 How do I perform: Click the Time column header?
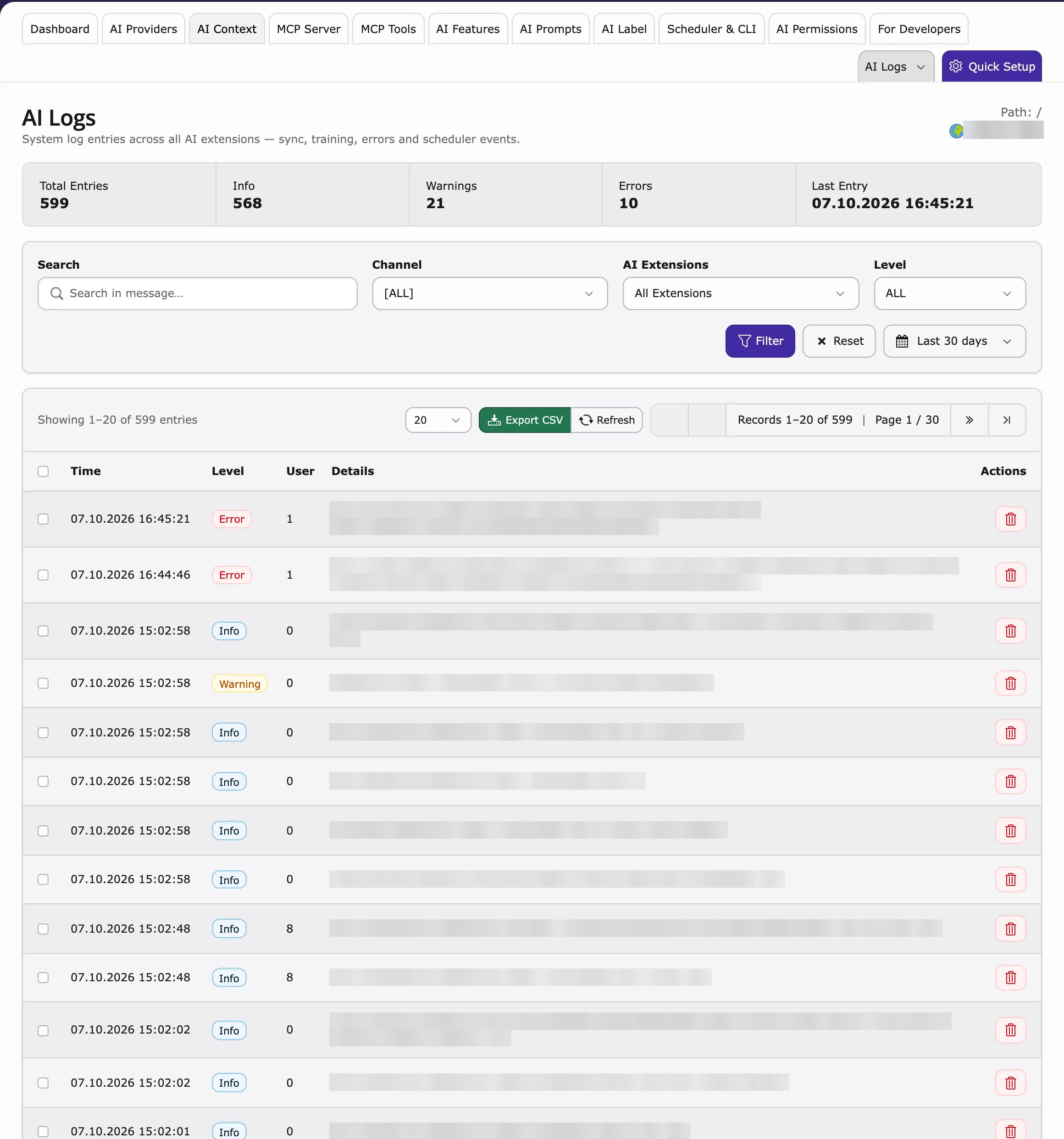pos(85,471)
